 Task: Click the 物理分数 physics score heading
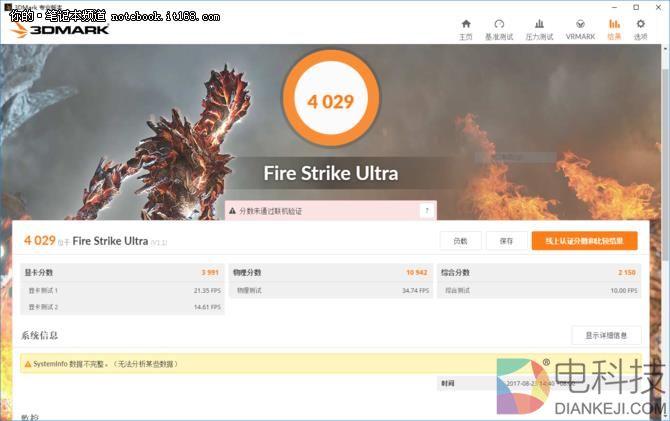247,272
